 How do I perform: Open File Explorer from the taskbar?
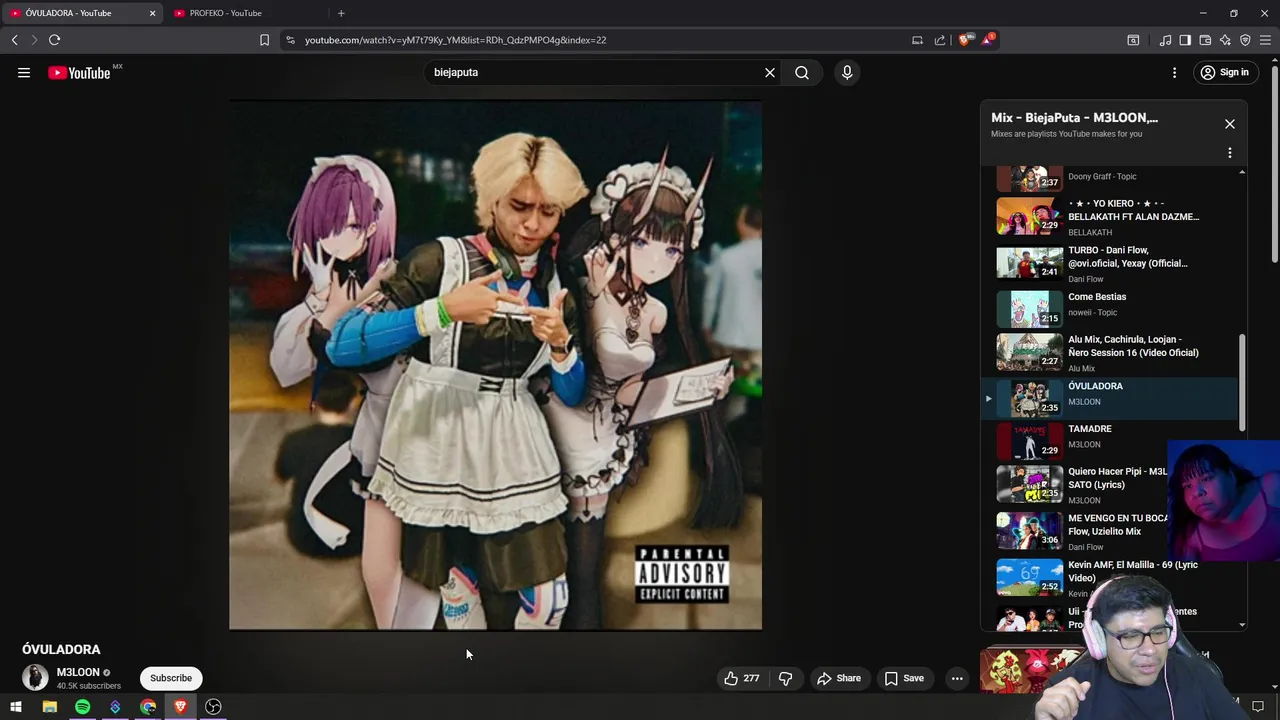pyautogui.click(x=49, y=707)
